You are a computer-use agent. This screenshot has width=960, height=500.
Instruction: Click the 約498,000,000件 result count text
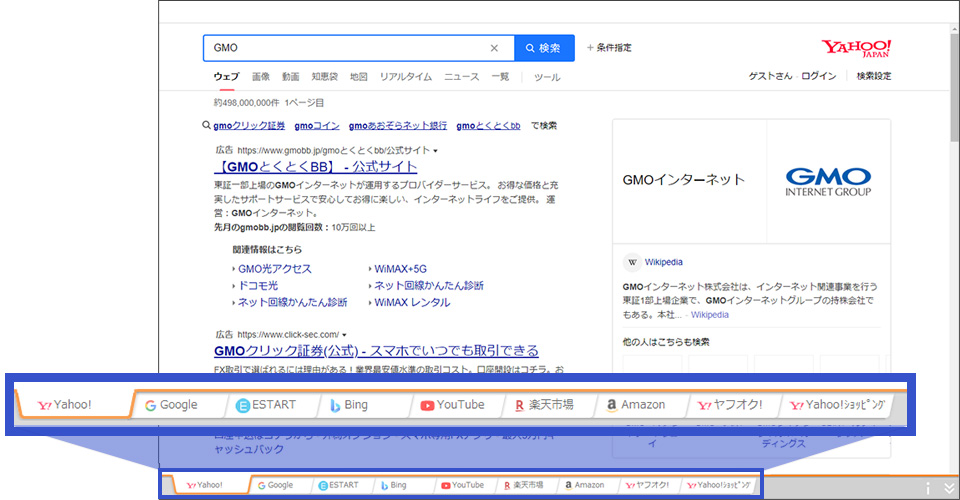246,103
